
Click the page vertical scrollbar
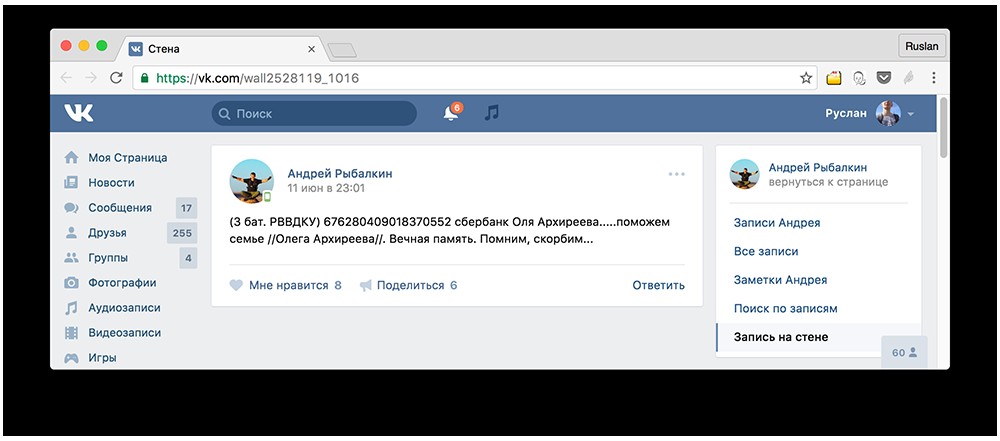tap(944, 128)
